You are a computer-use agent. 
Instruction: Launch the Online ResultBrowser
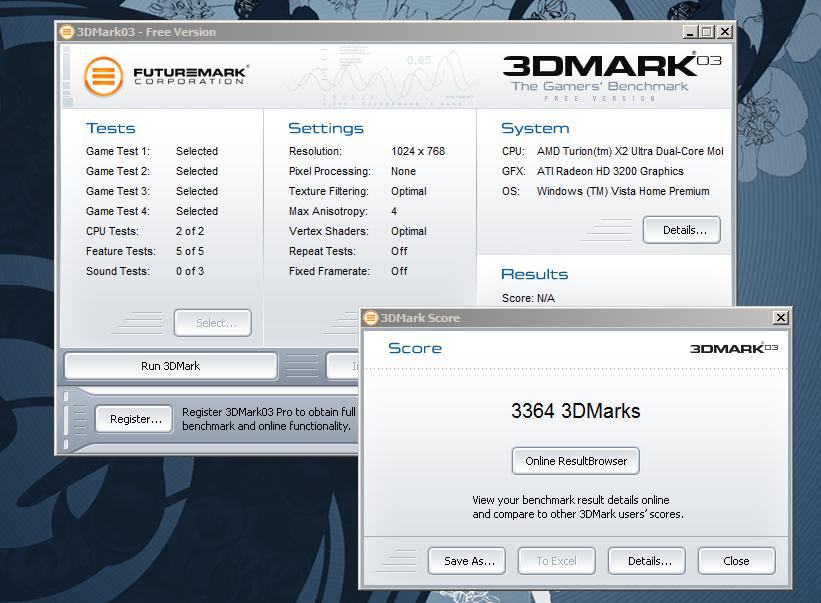click(x=575, y=461)
